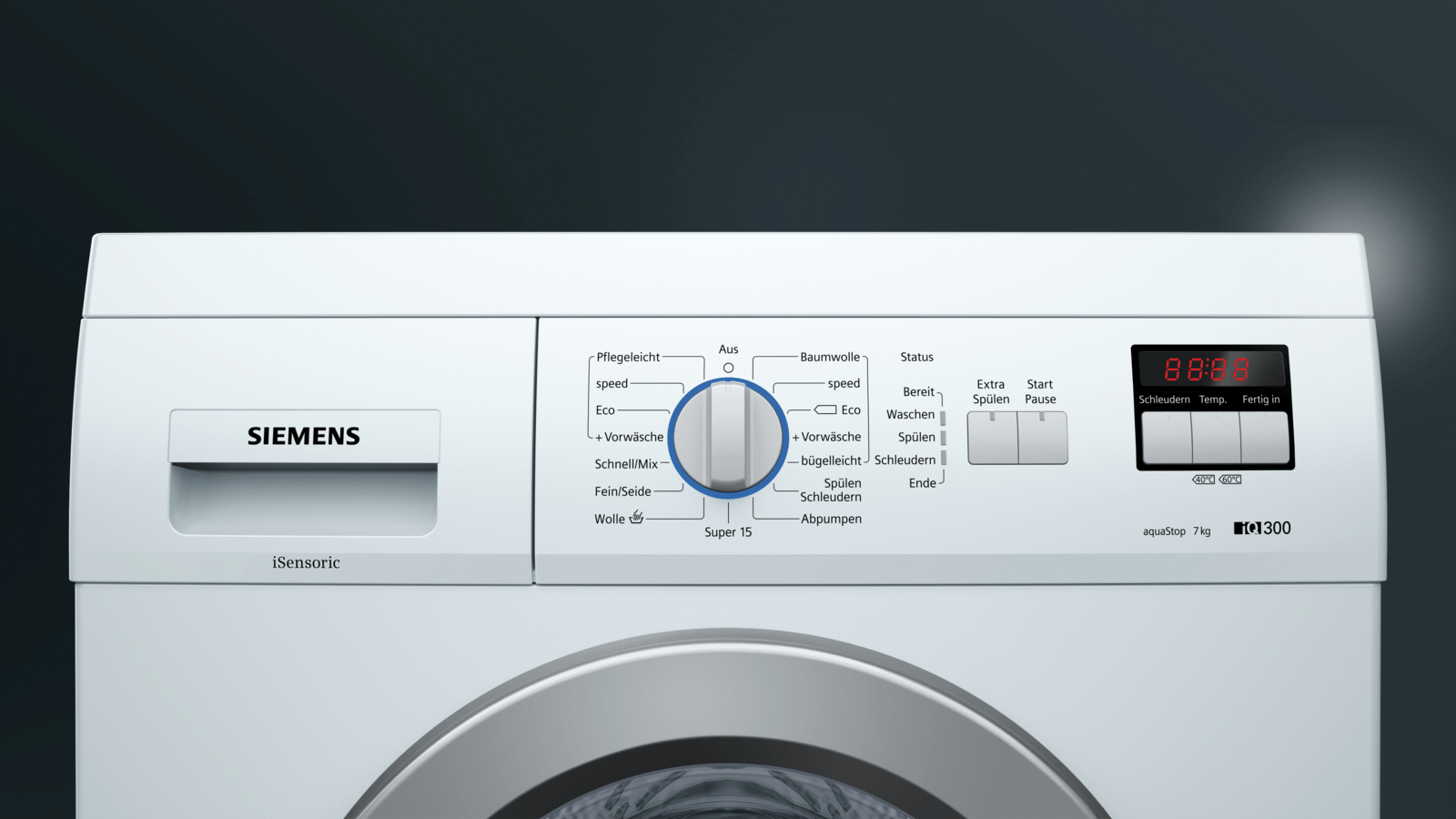1456x819 pixels.
Task: Select the speed option under Pflegeleicht
Action: pos(612,383)
